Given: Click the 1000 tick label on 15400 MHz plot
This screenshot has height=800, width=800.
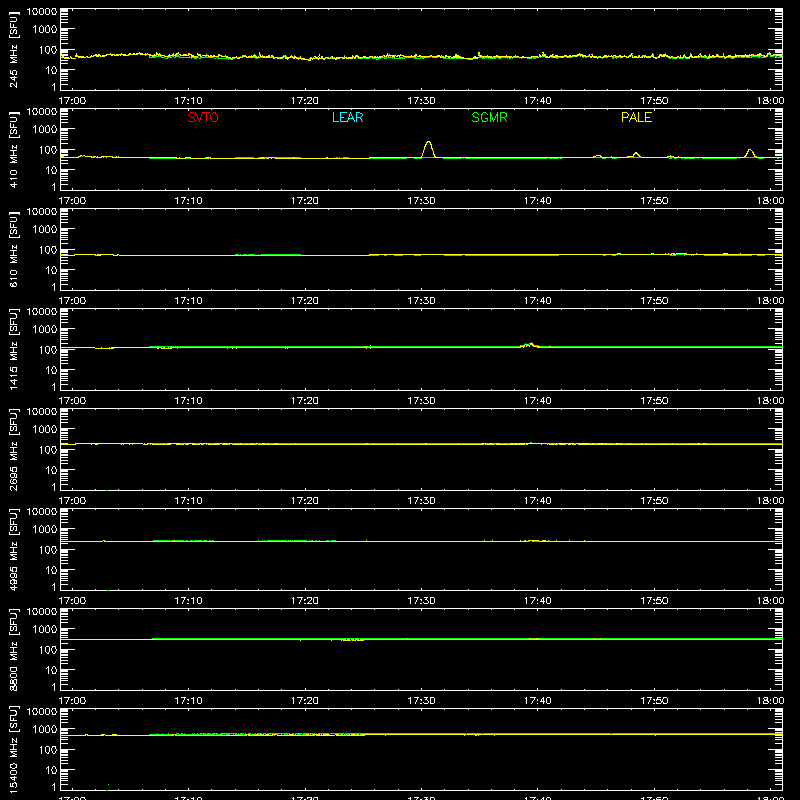Looking at the screenshot, I should point(45,730).
